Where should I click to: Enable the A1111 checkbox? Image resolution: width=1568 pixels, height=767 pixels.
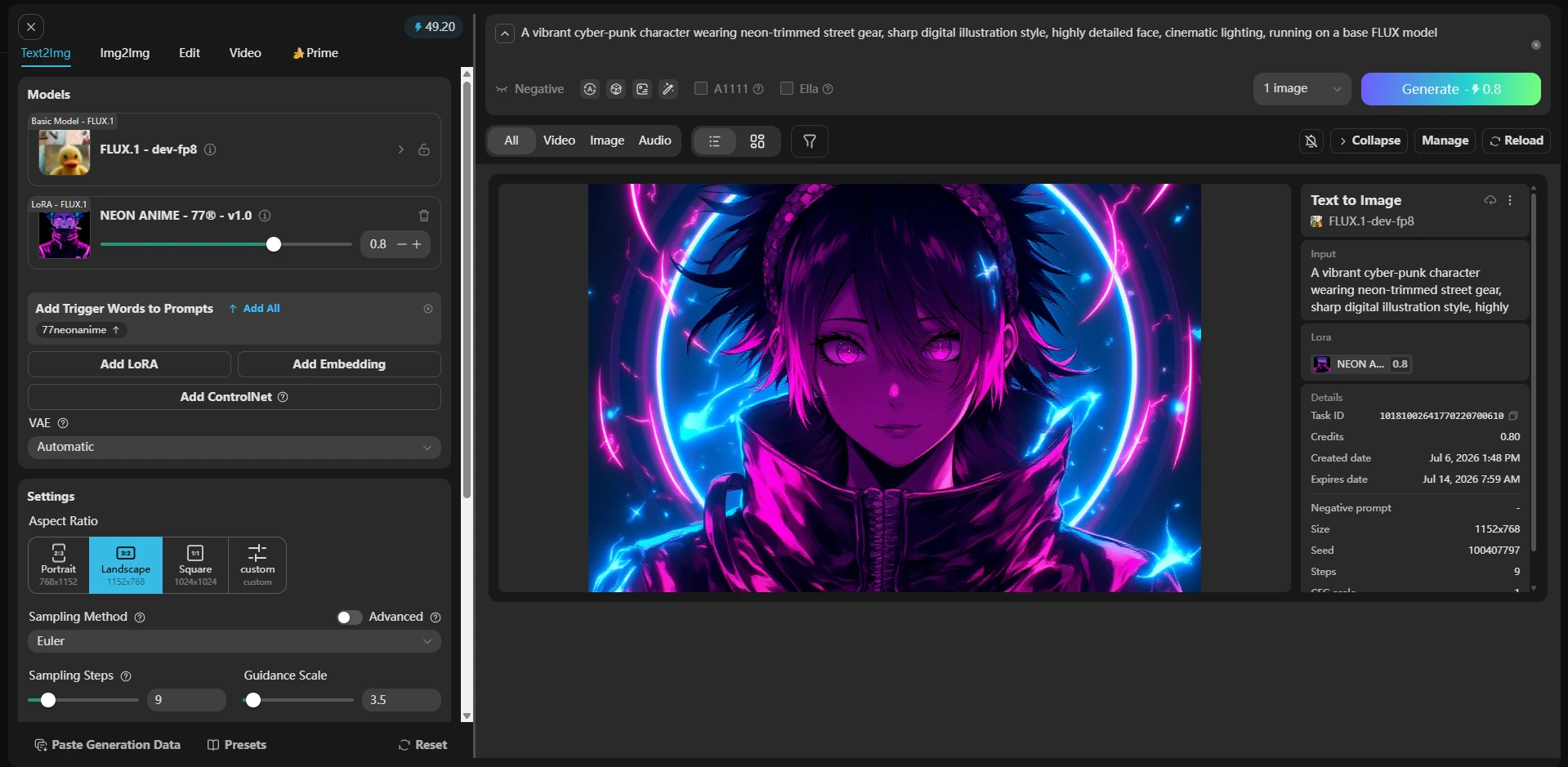pos(701,88)
